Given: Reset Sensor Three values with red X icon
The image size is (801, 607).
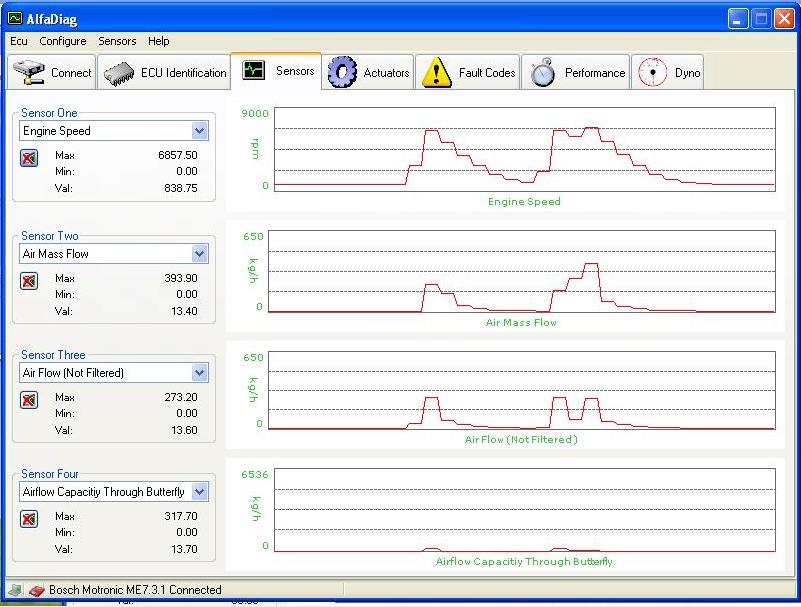Looking at the screenshot, I should click(29, 400).
